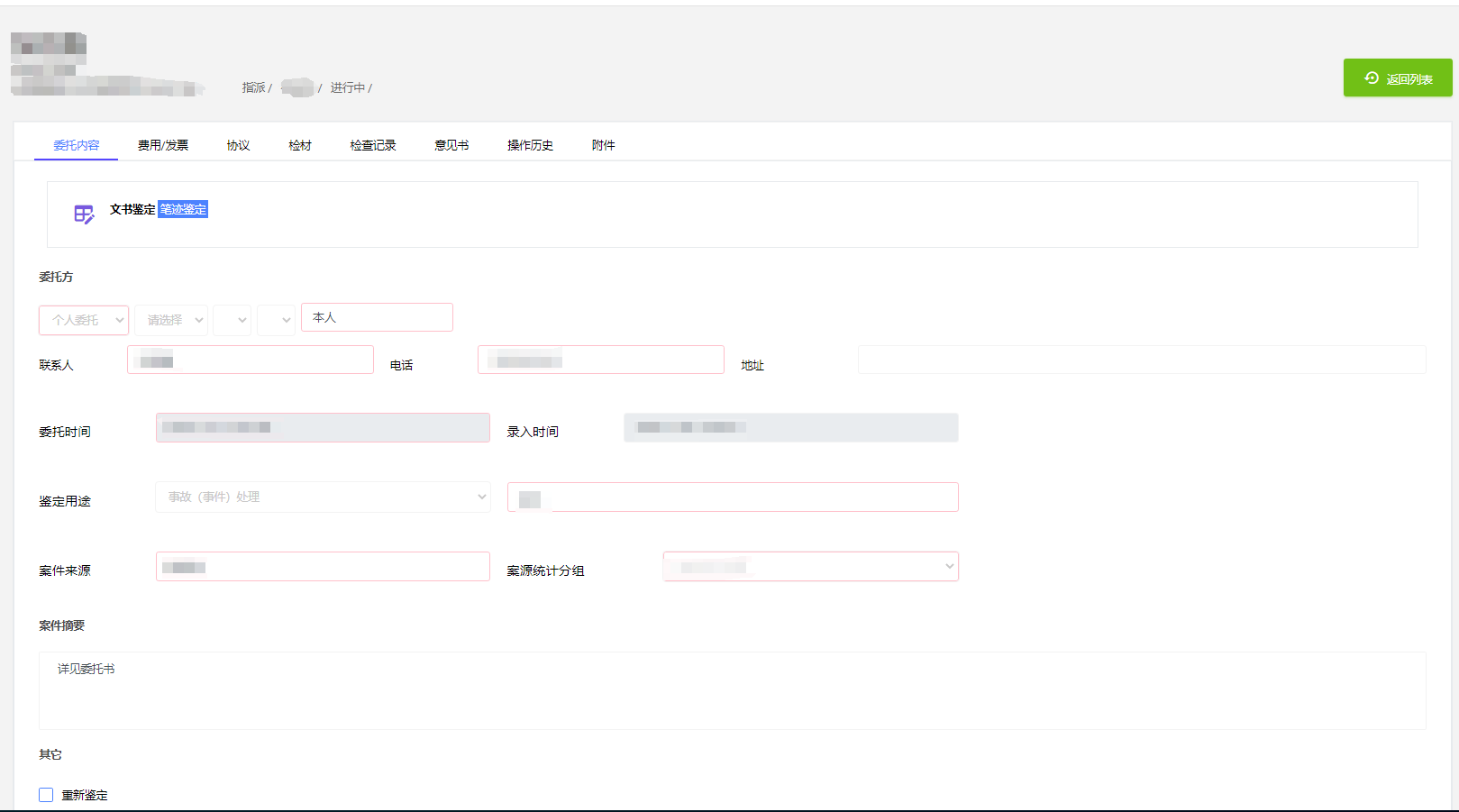Click the 电话 input field
The image size is (1459, 812).
(601, 360)
